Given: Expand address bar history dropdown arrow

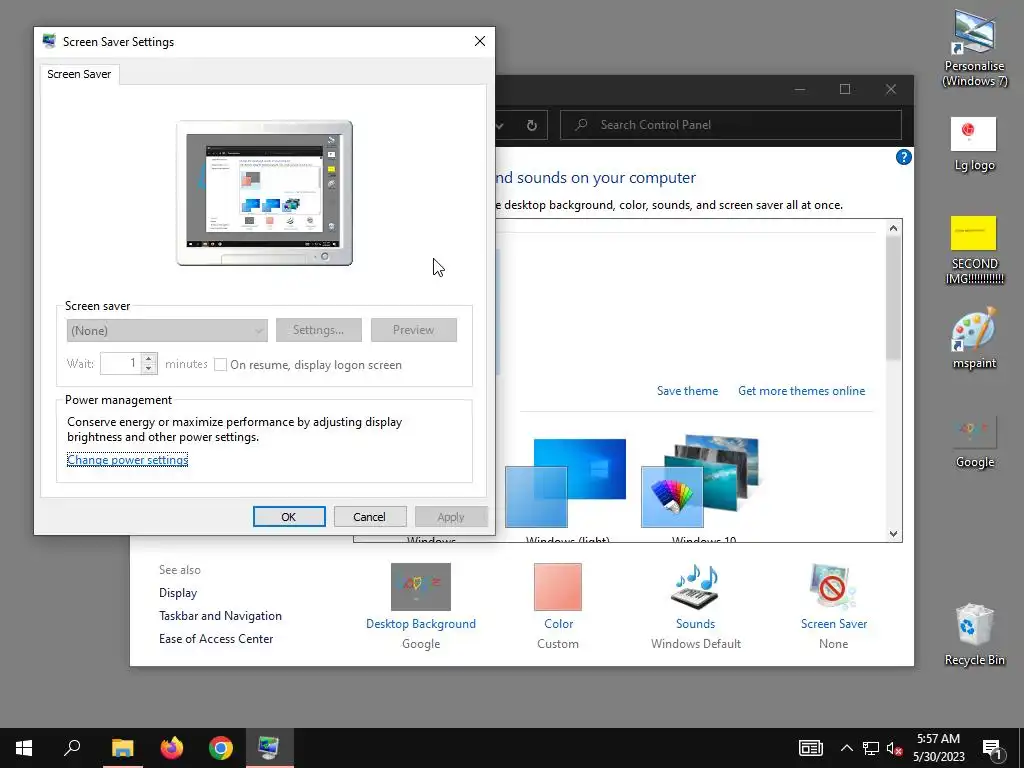Looking at the screenshot, I should [x=500, y=125].
